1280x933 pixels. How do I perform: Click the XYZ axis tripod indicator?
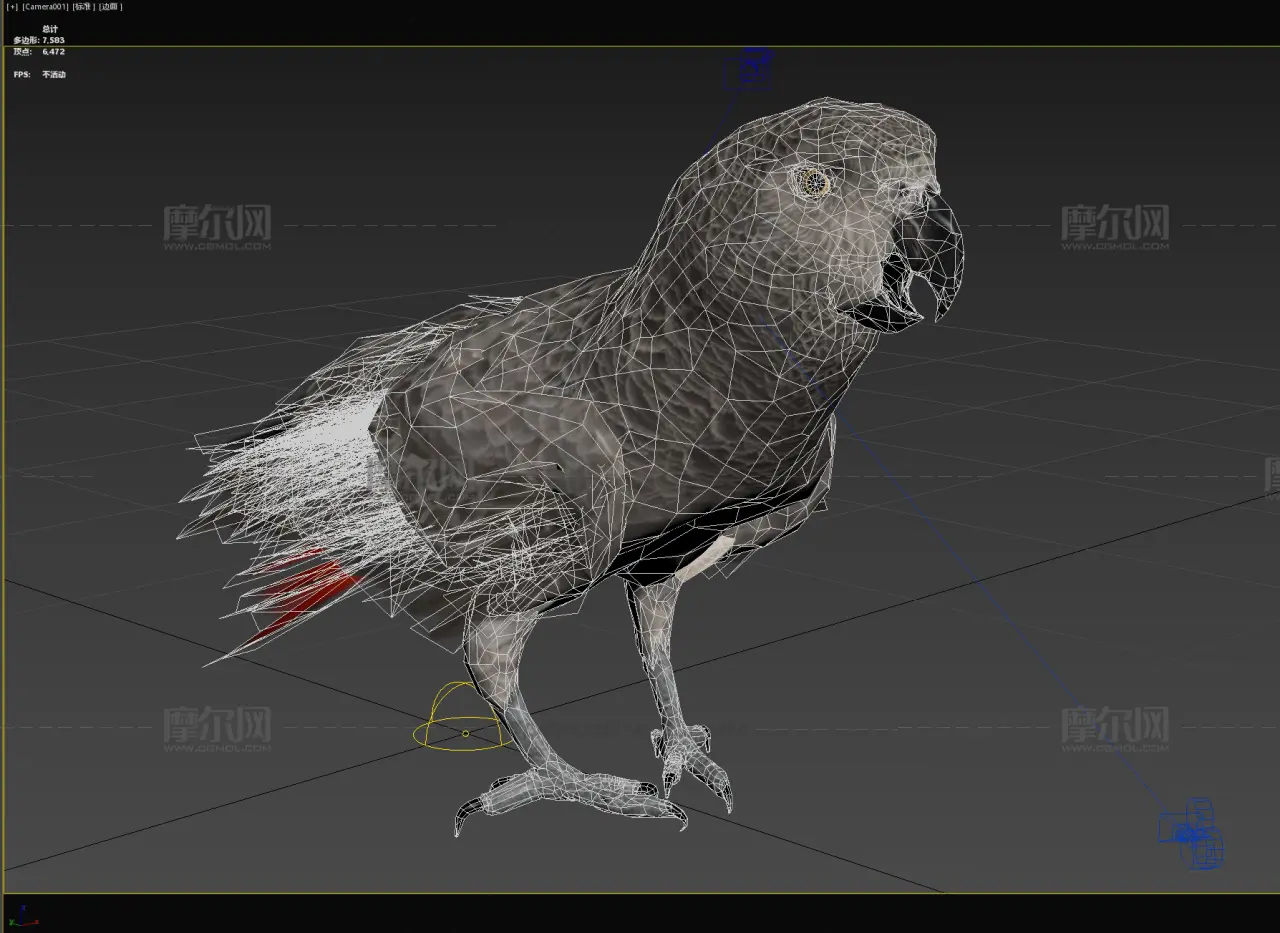click(x=22, y=915)
